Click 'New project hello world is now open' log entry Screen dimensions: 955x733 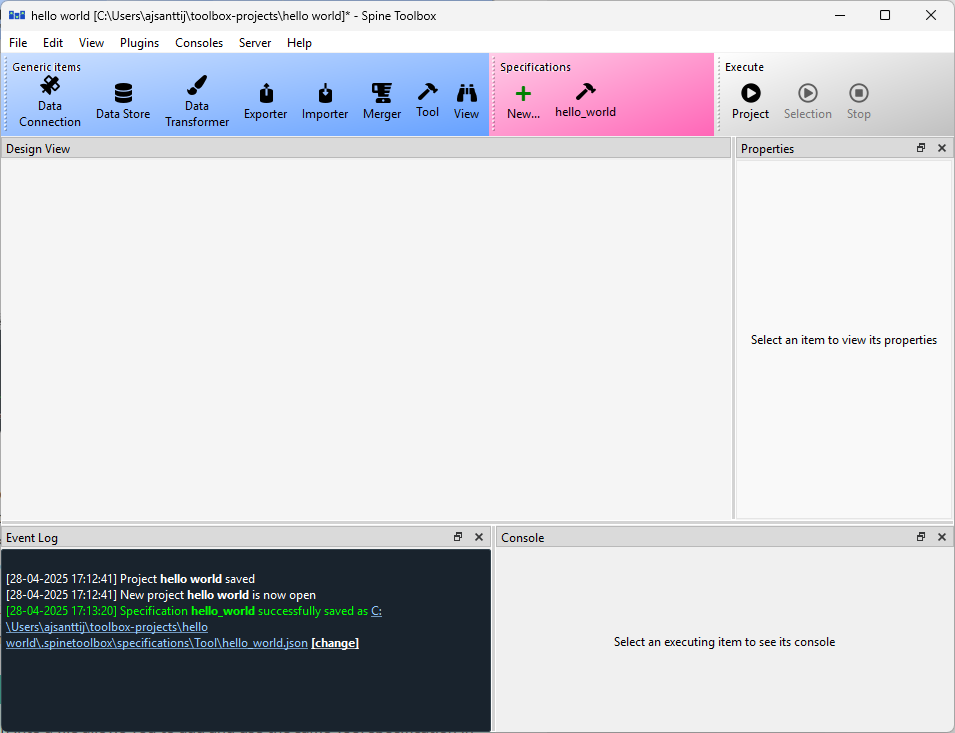161,595
